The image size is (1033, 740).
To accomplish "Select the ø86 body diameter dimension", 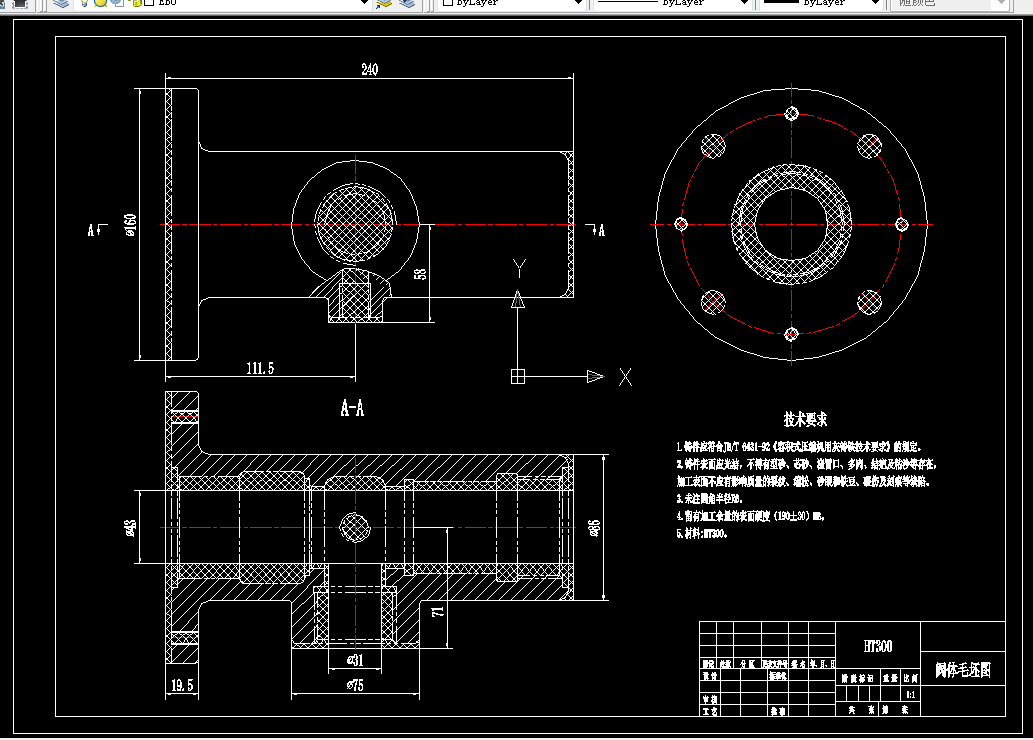I will coord(594,528).
